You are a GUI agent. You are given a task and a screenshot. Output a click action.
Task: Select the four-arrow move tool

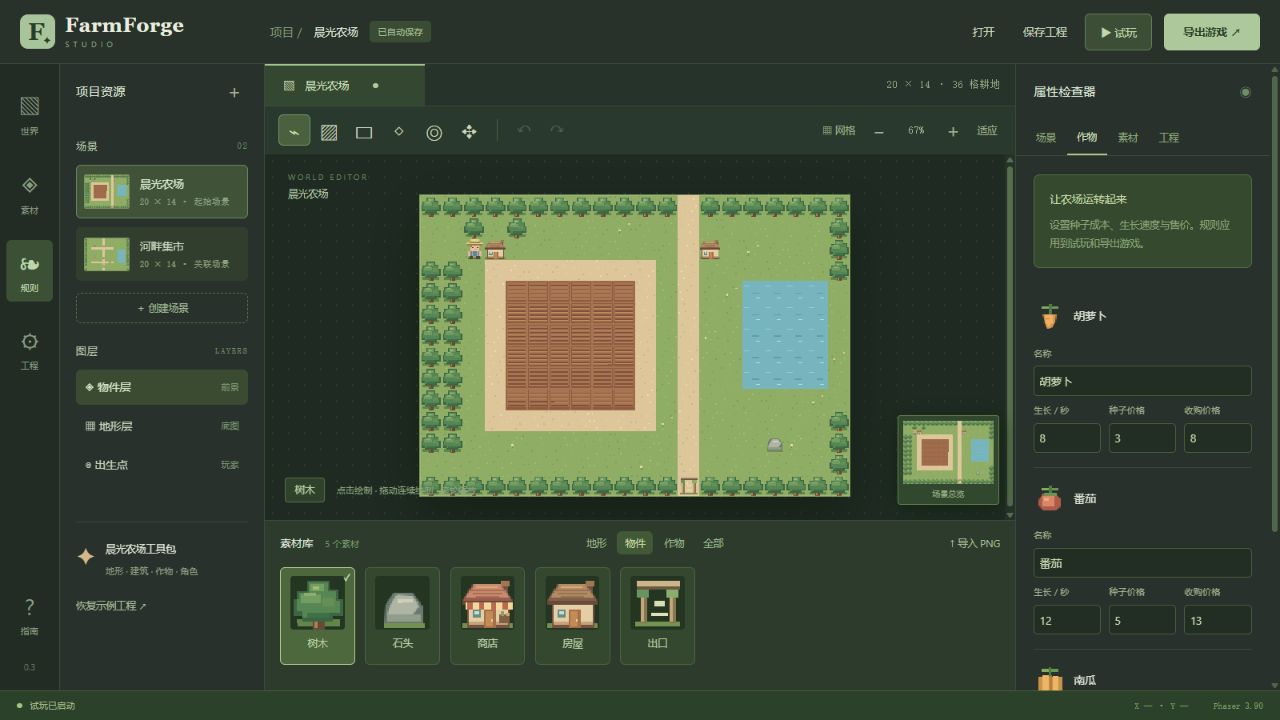coord(469,132)
